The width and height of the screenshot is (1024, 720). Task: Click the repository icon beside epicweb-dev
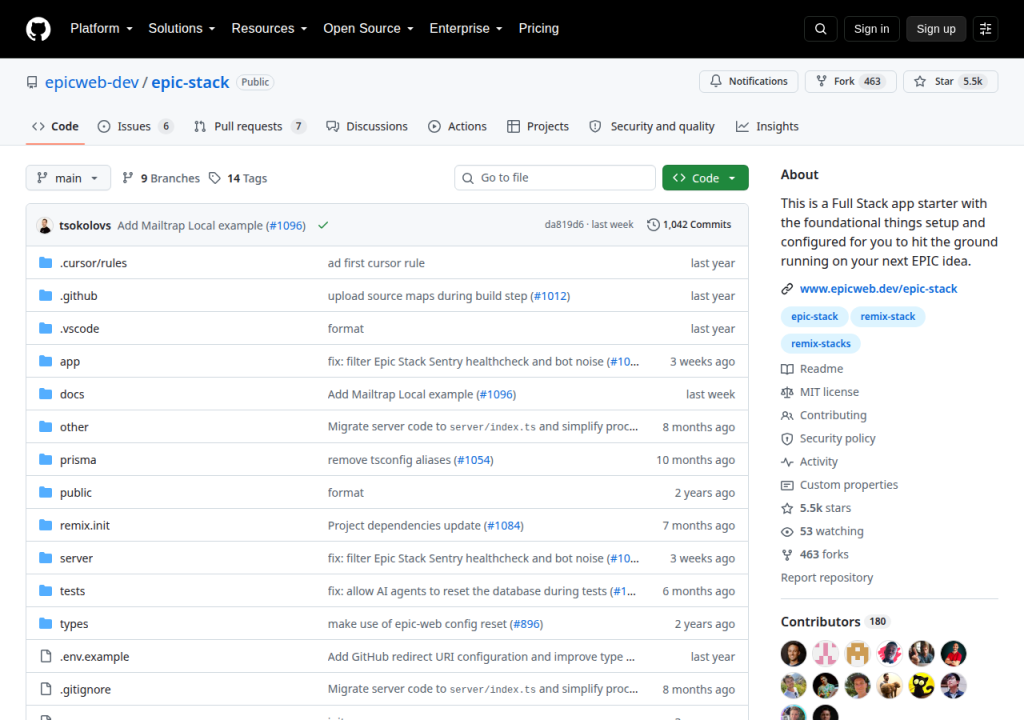click(32, 82)
